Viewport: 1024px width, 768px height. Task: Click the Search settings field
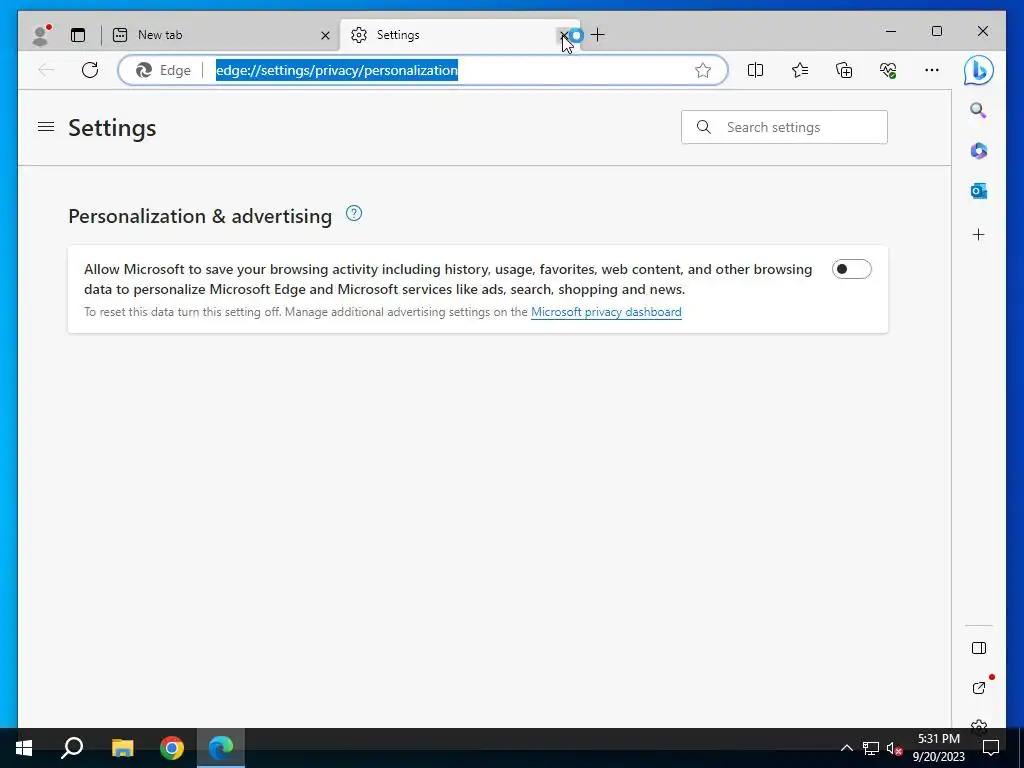[x=784, y=127]
